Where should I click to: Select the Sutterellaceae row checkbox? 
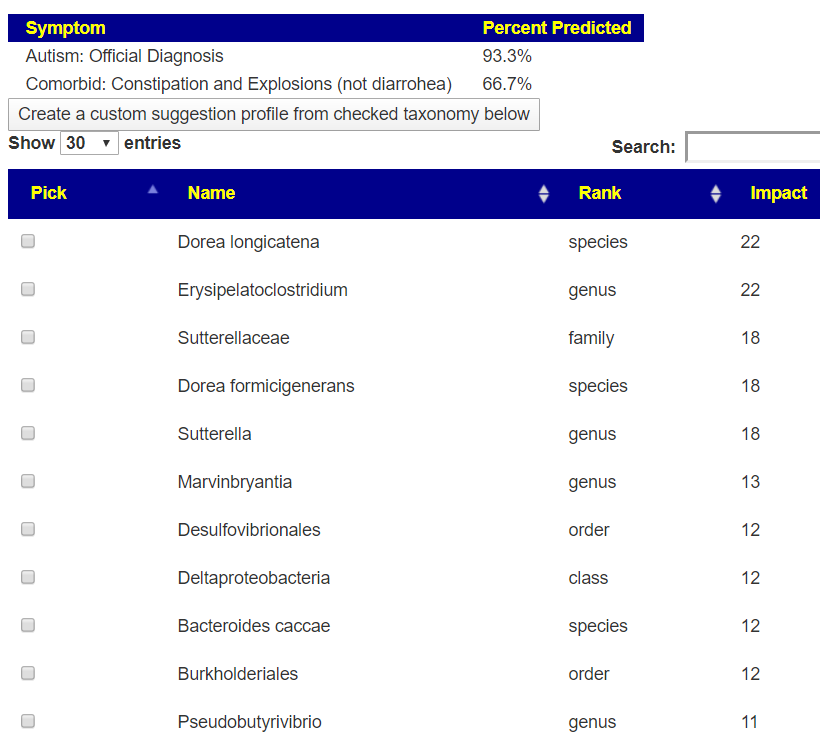click(28, 337)
